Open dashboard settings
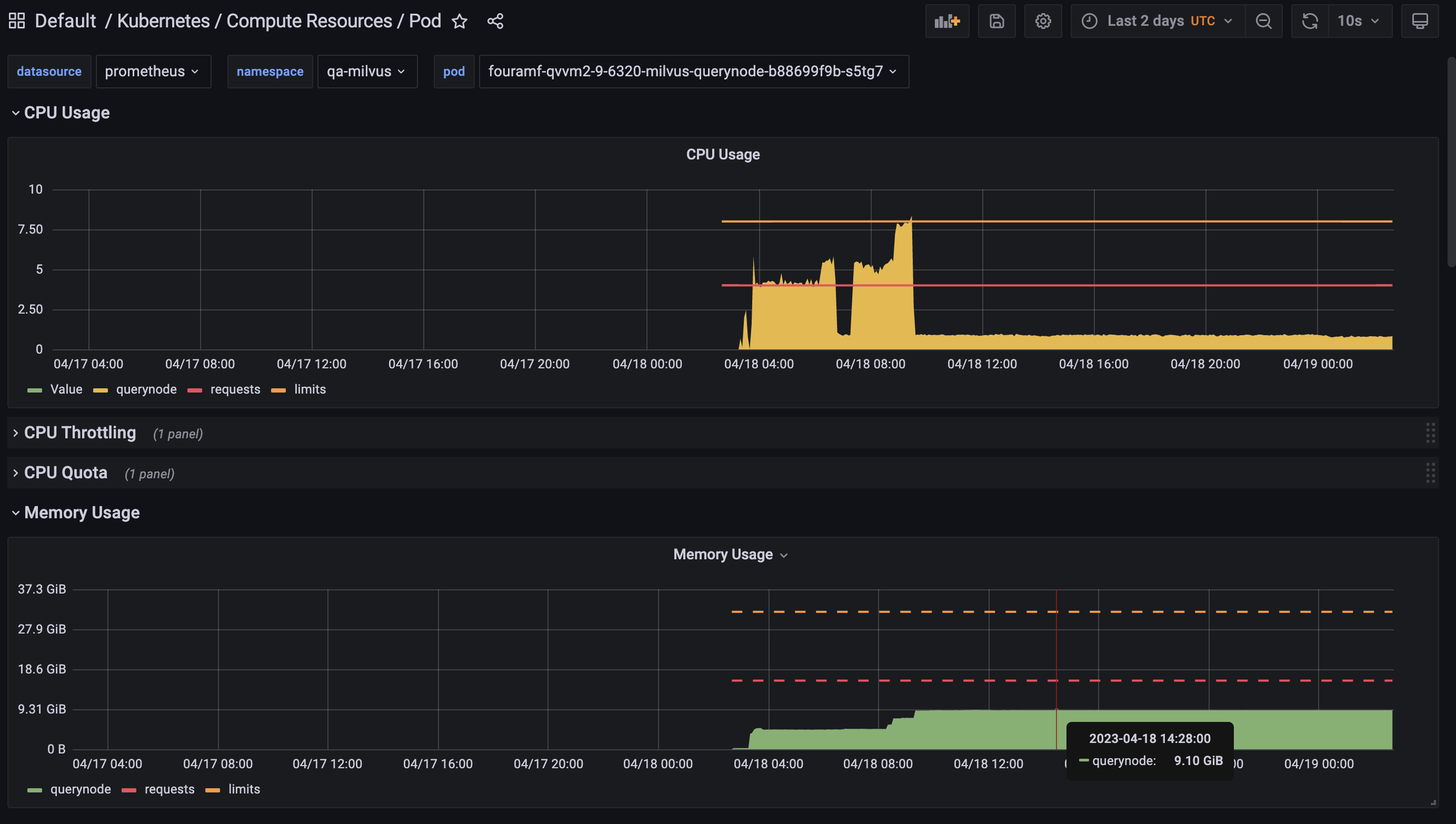The width and height of the screenshot is (1456, 824). point(1043,21)
